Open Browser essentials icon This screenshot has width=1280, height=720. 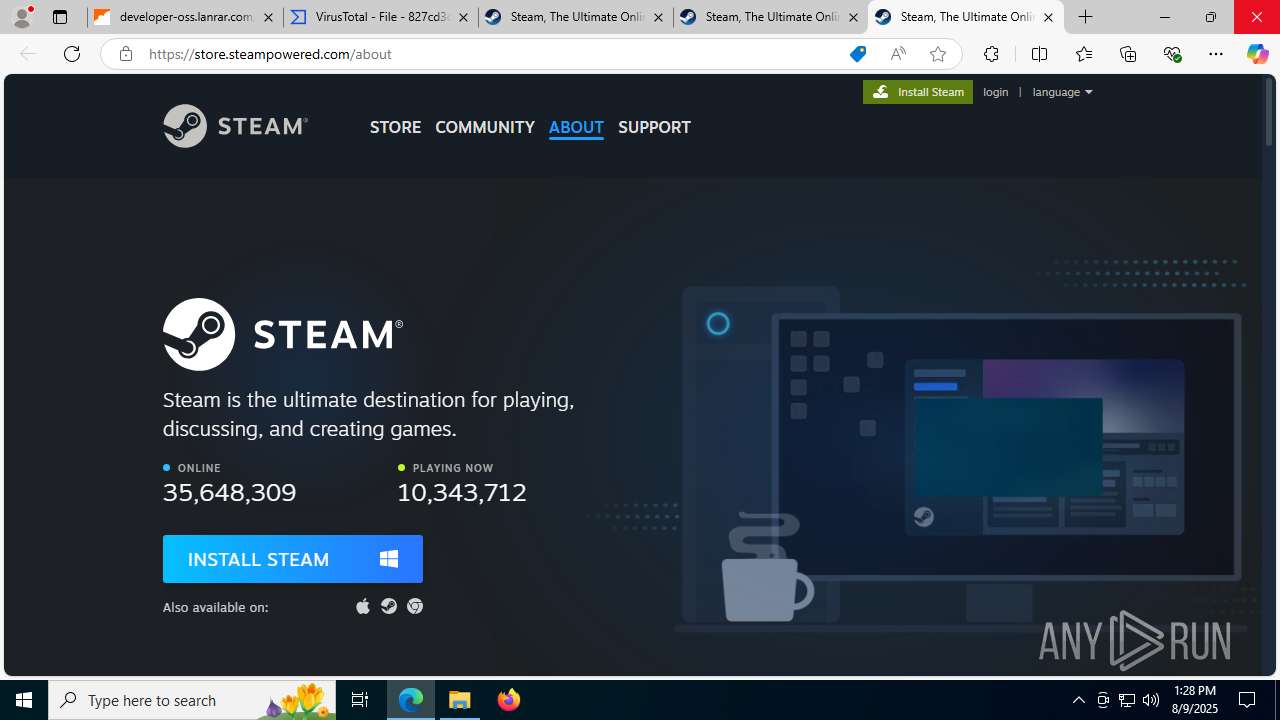pos(1172,54)
